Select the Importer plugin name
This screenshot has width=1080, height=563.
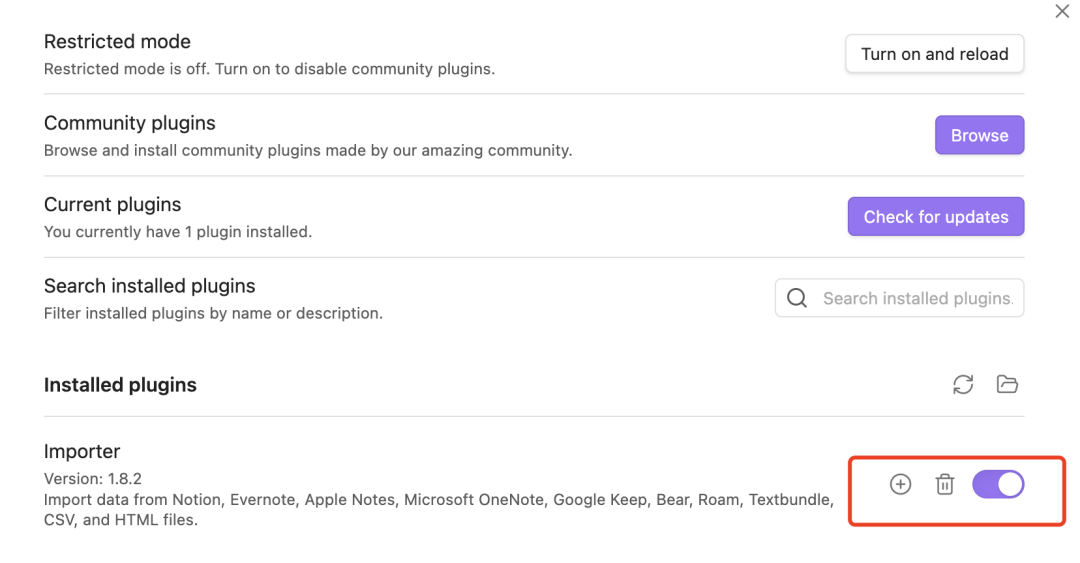[82, 452]
